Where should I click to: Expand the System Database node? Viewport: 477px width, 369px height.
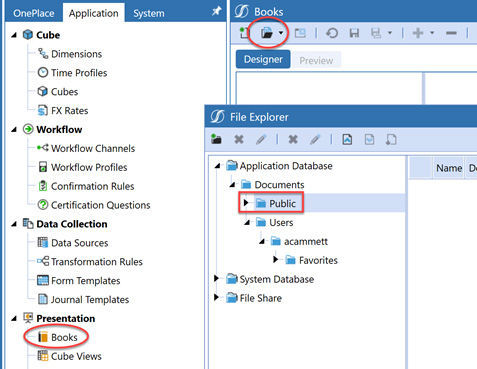coord(216,278)
